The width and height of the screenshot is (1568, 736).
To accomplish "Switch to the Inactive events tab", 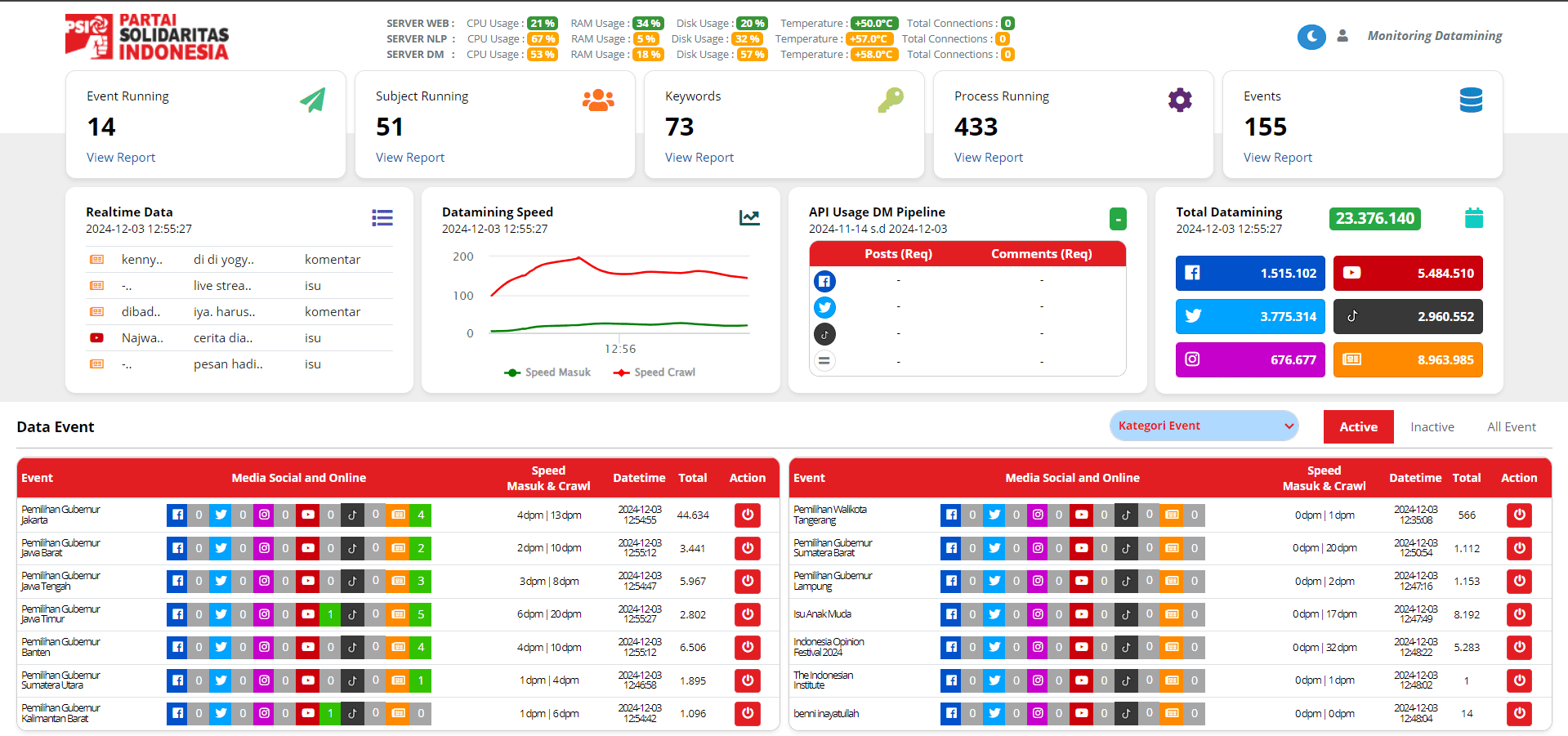I will point(1432,427).
